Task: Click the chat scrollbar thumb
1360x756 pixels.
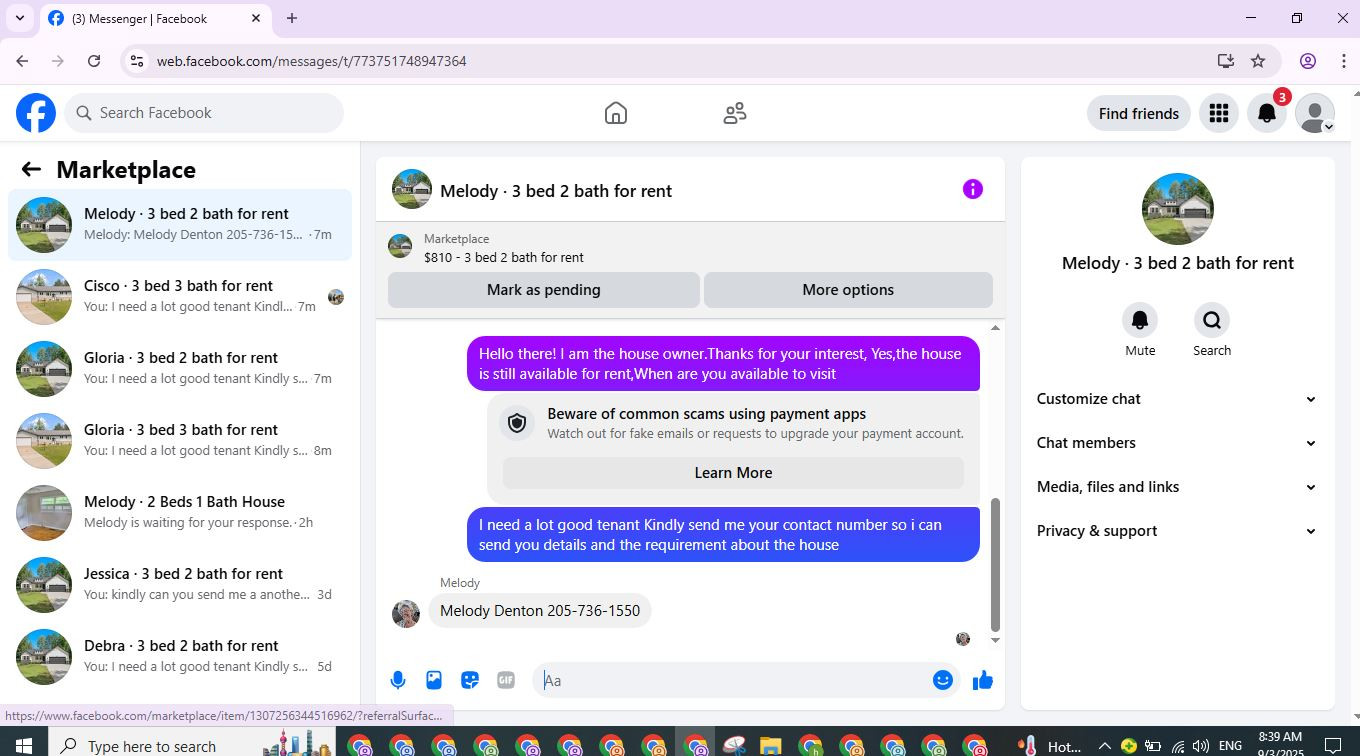Action: (x=995, y=564)
